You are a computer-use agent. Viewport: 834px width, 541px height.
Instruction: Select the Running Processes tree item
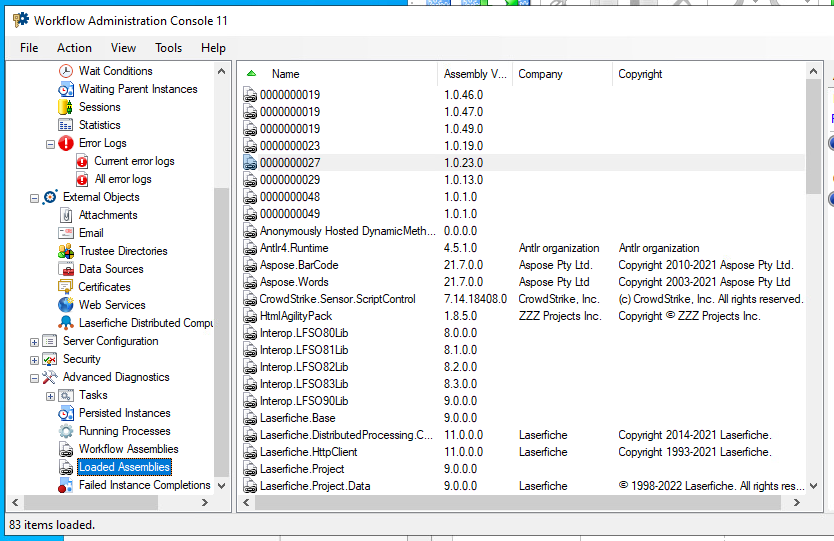(124, 431)
